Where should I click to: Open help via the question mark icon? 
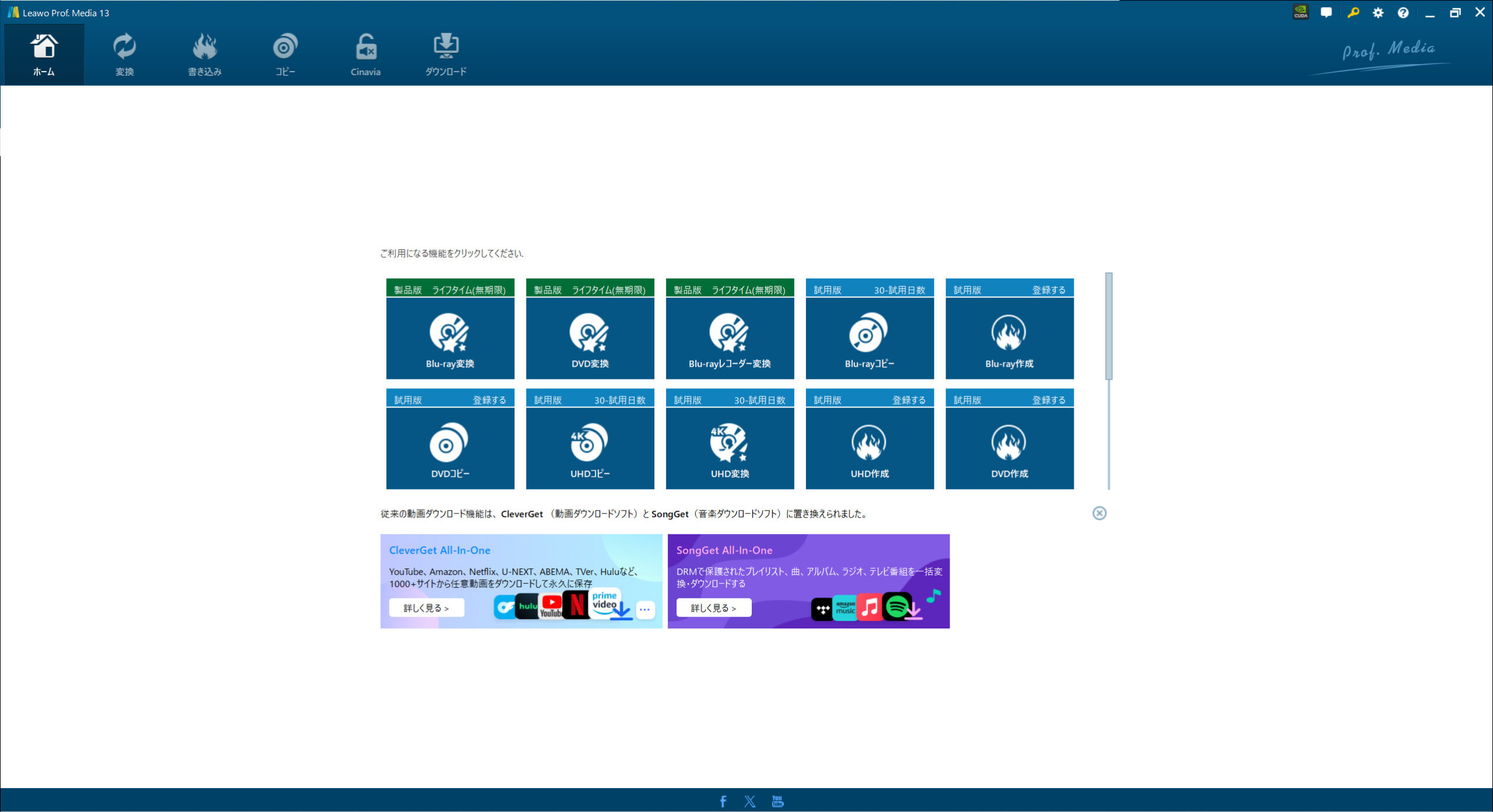click(x=1403, y=12)
